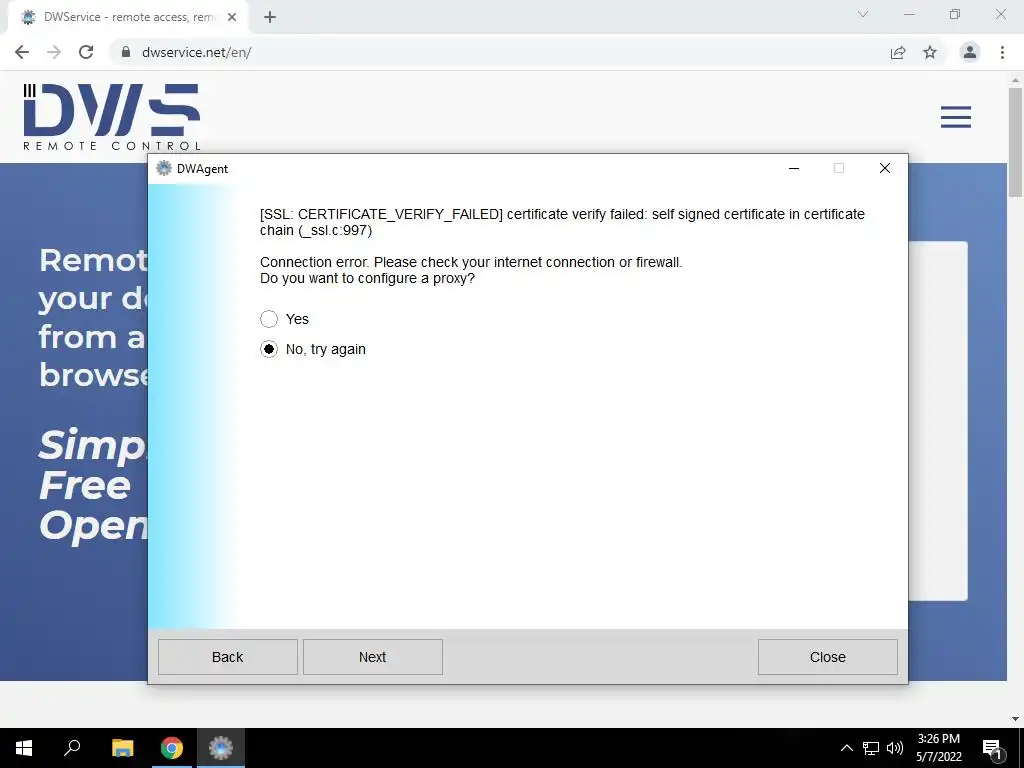1024x768 pixels.
Task: Open the notification center icon
Action: point(992,748)
